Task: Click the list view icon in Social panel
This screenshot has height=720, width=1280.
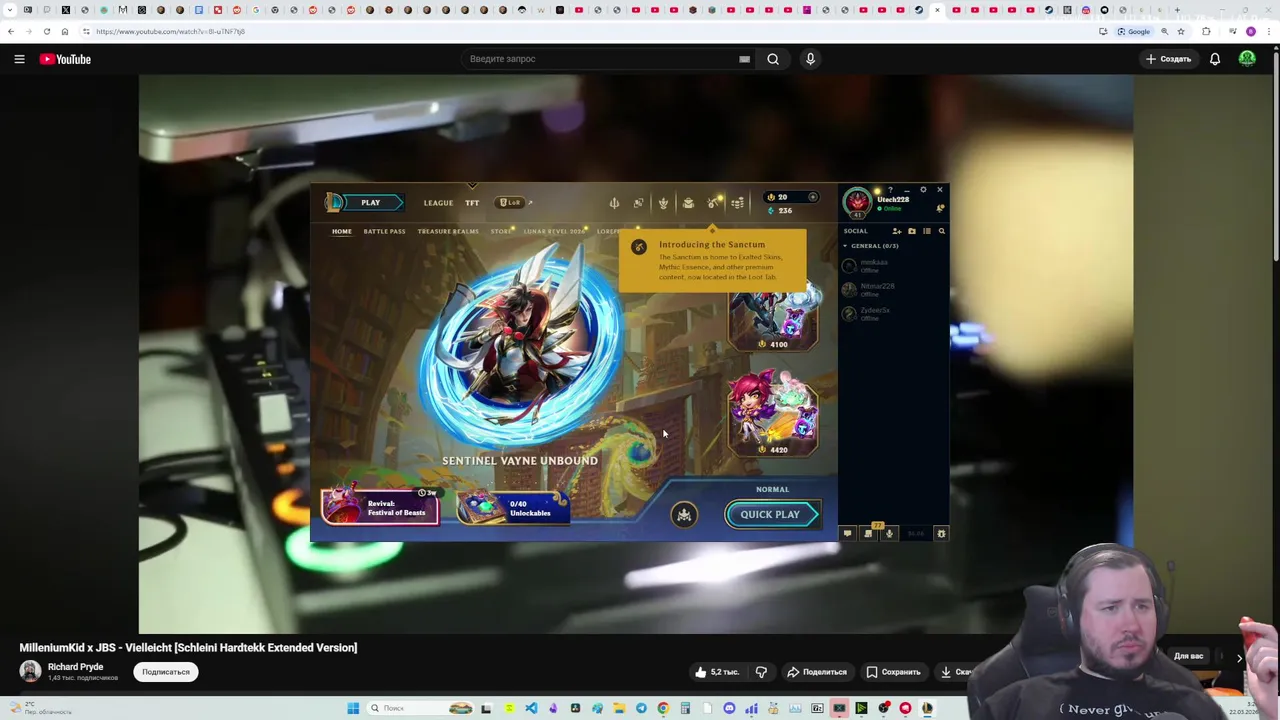Action: [926, 231]
